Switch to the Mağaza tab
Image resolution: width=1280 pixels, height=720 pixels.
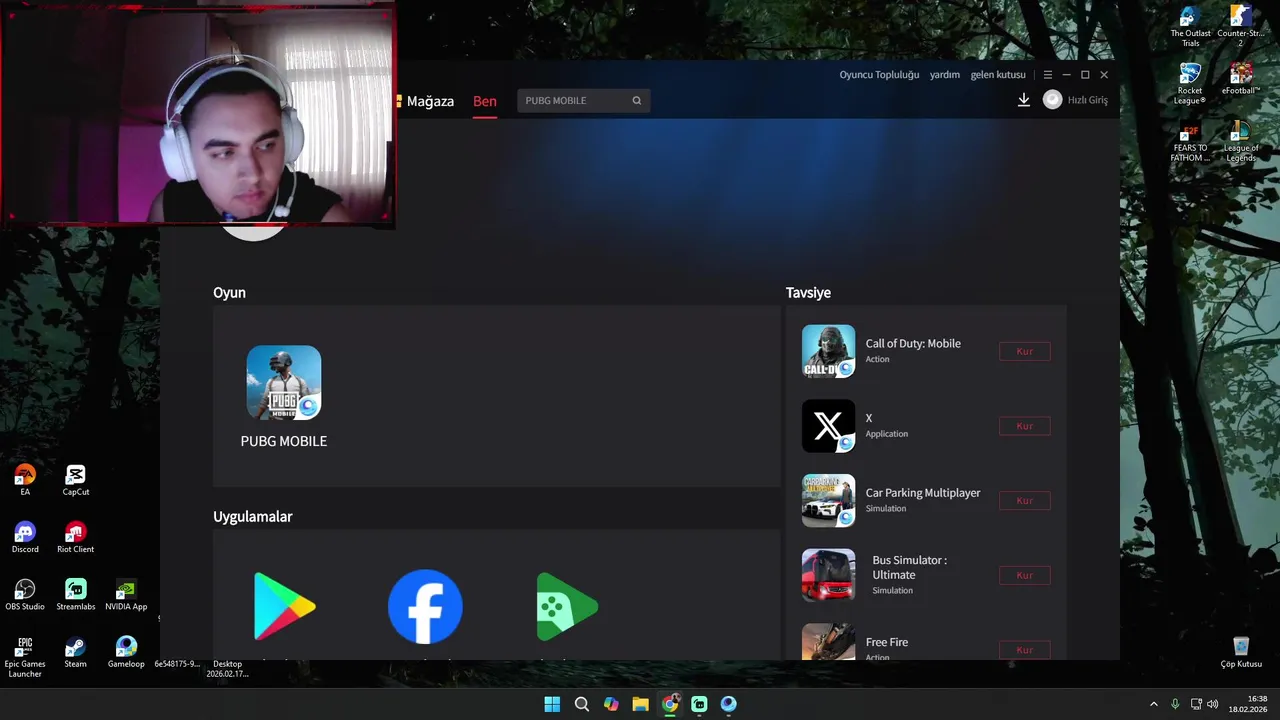point(430,101)
